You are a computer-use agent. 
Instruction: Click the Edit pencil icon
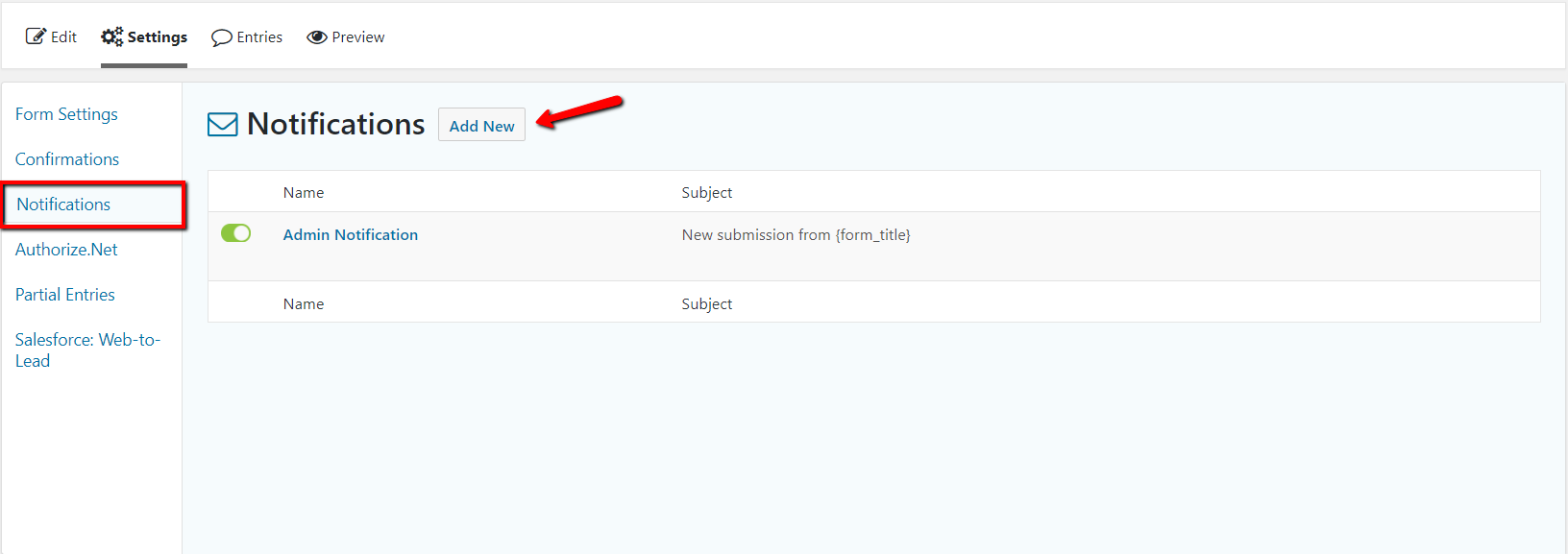click(x=36, y=36)
